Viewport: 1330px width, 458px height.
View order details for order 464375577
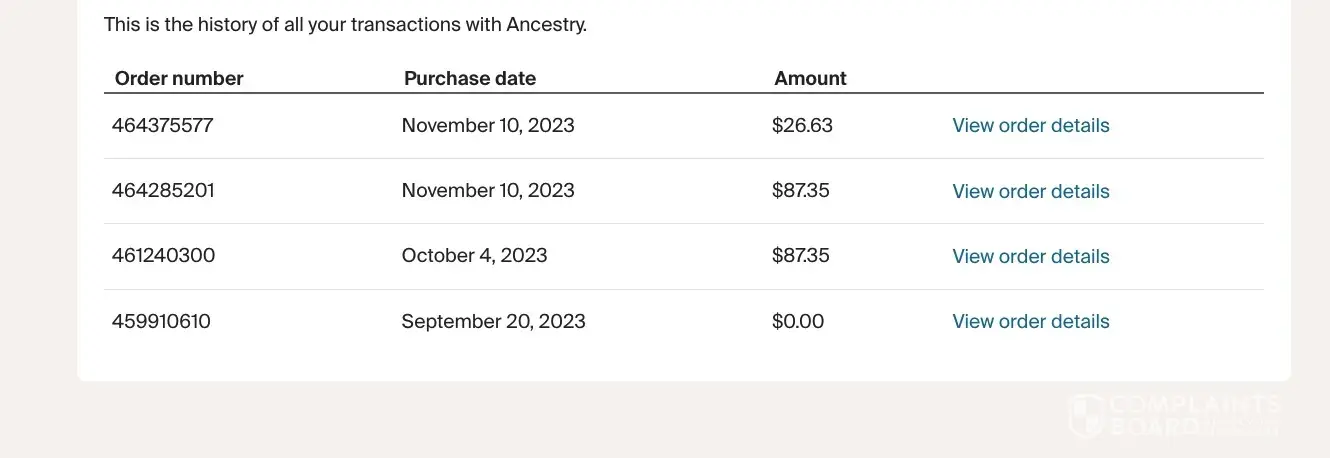click(x=1030, y=126)
